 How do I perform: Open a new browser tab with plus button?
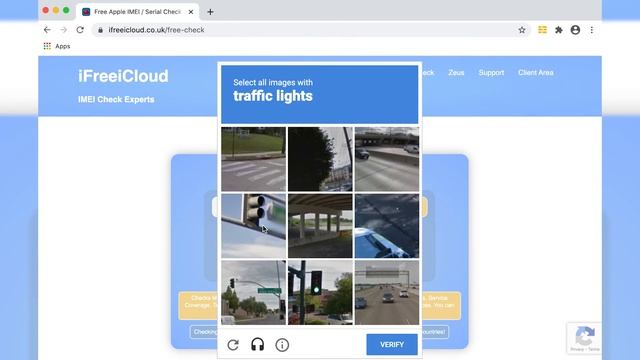210,12
